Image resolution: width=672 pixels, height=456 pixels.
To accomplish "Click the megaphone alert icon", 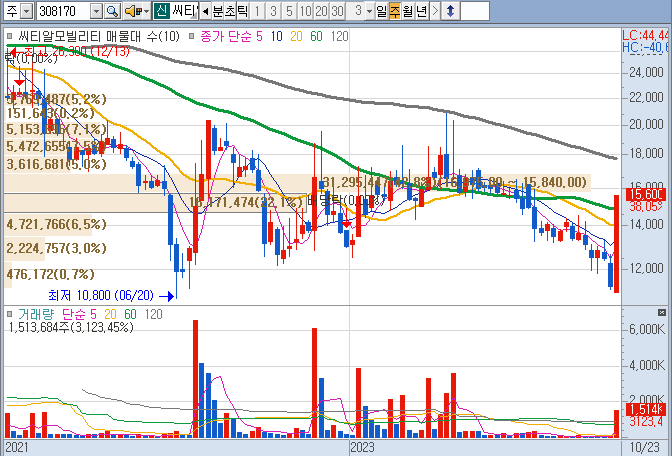I will point(132,11).
